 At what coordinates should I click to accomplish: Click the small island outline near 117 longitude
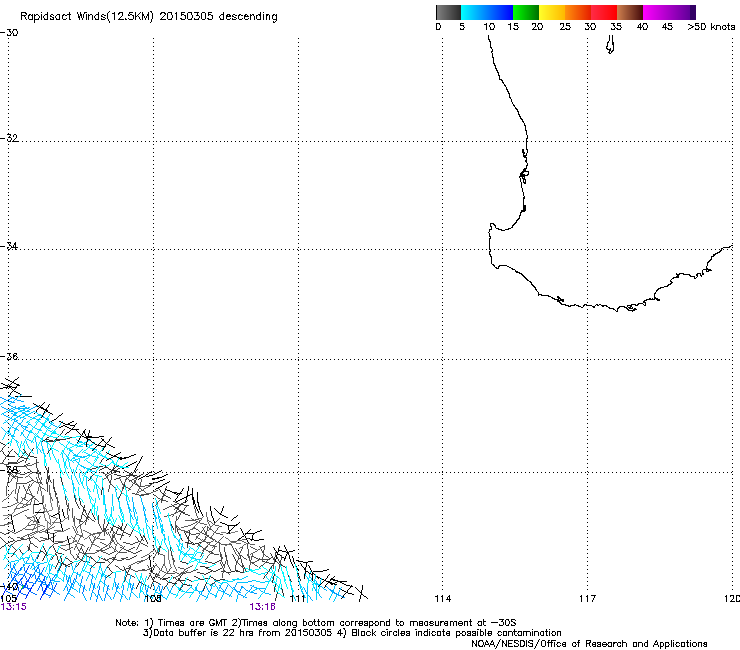click(x=610, y=45)
